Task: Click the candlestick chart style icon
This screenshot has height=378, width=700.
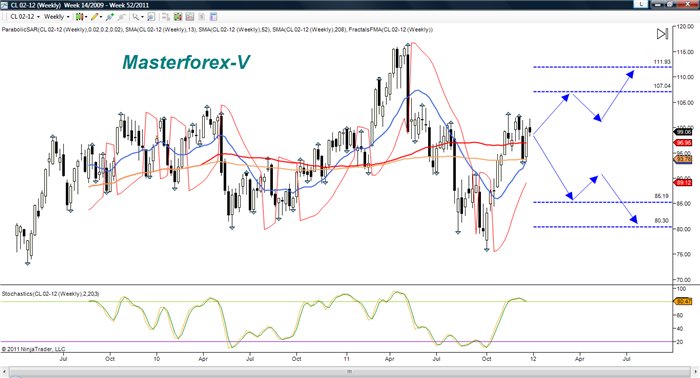Action: click(79, 17)
